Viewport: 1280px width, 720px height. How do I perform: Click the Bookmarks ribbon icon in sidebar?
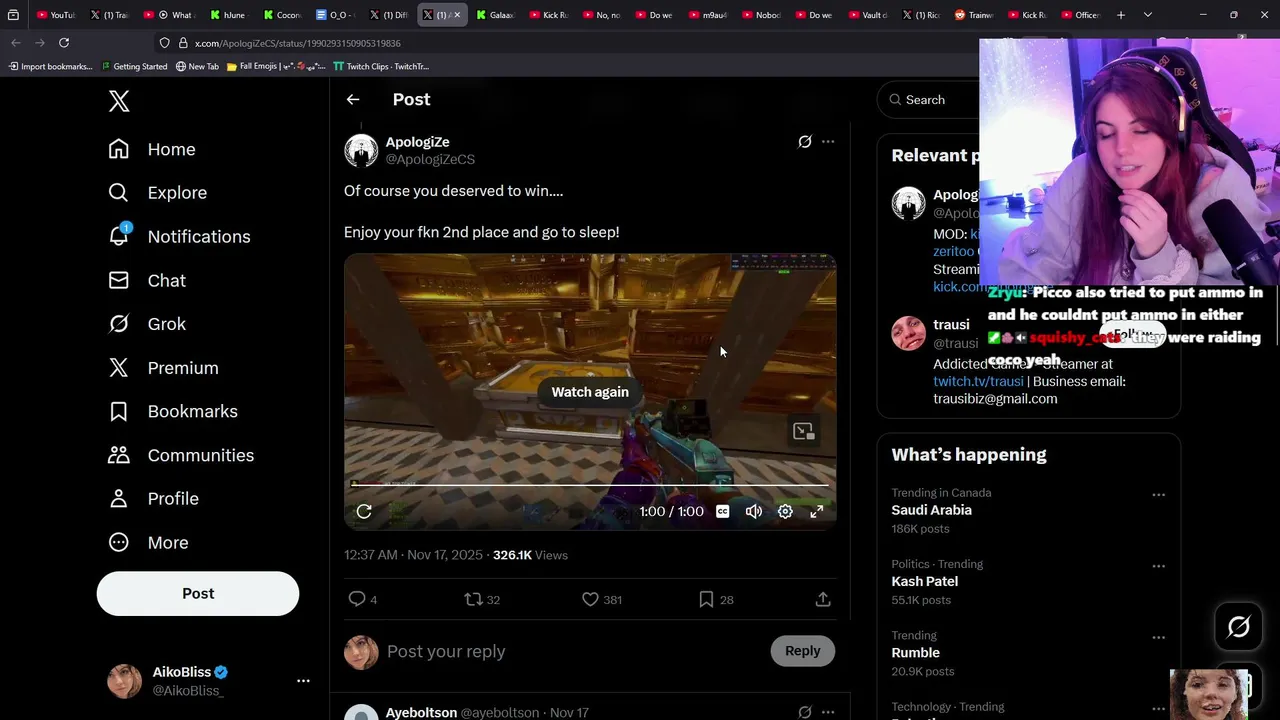click(x=119, y=412)
